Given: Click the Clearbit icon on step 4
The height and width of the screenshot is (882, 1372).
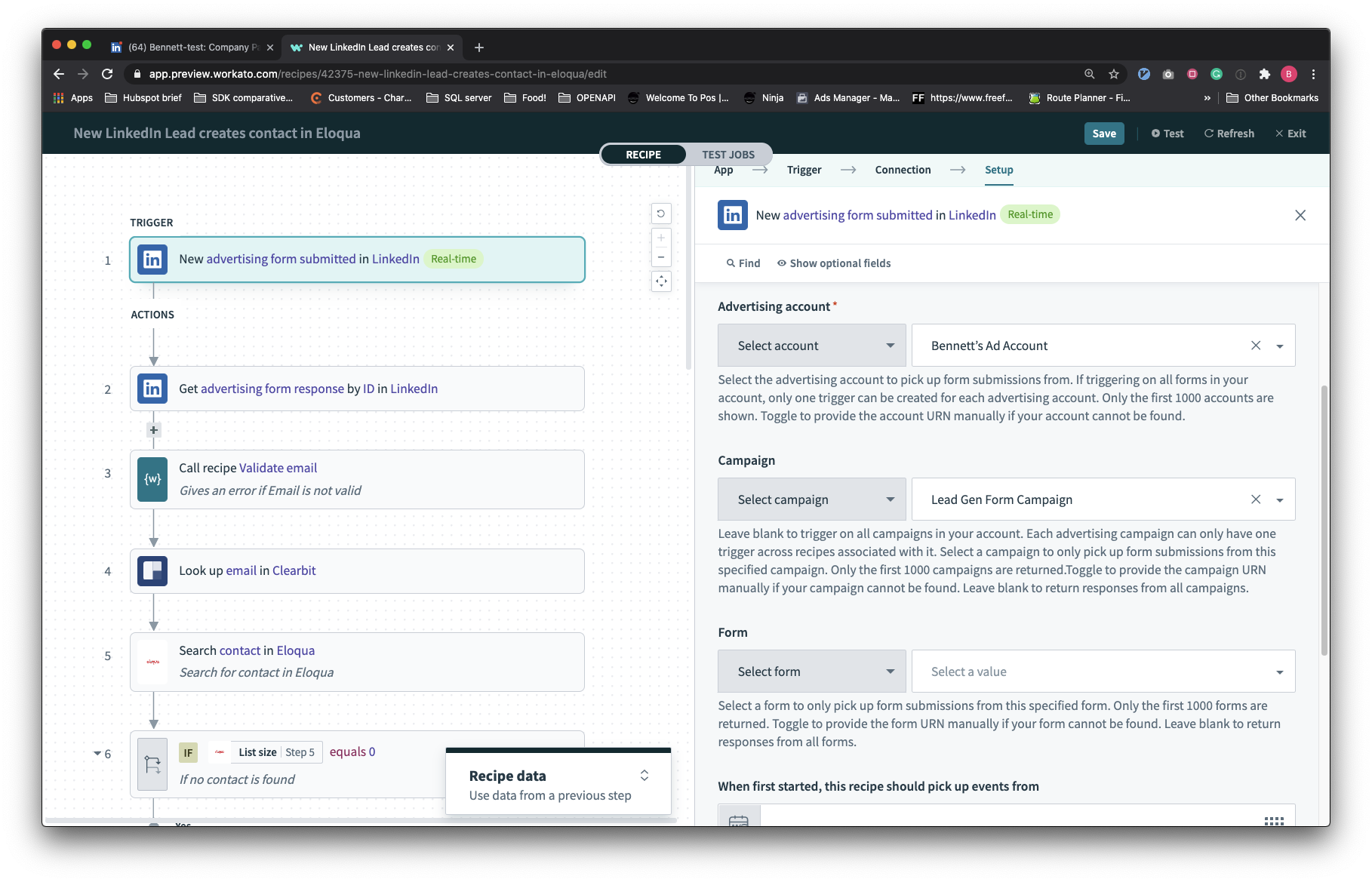Looking at the screenshot, I should coord(152,571).
